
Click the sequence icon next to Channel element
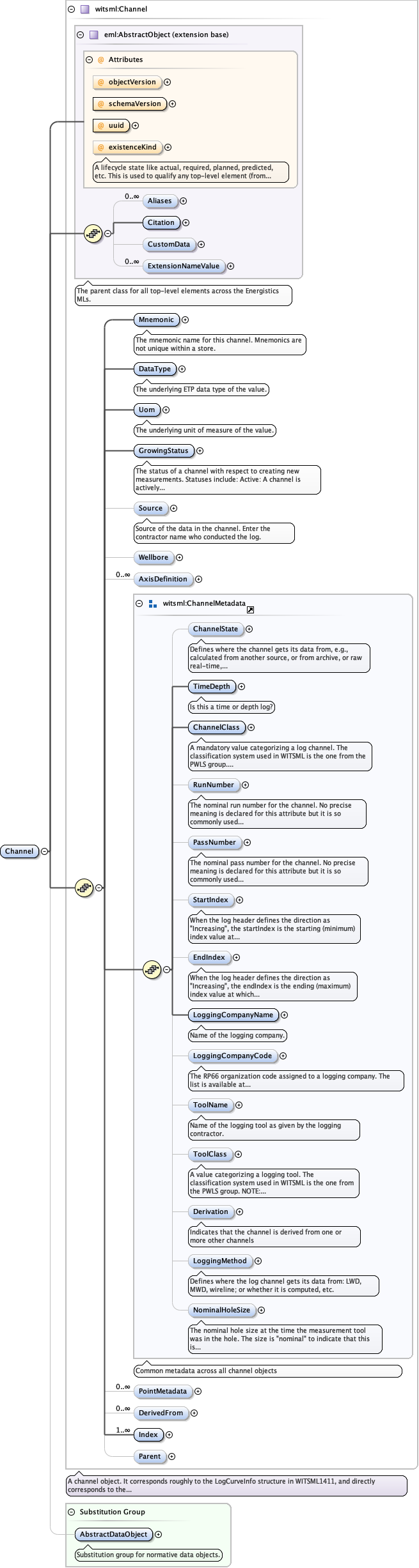[84, 888]
